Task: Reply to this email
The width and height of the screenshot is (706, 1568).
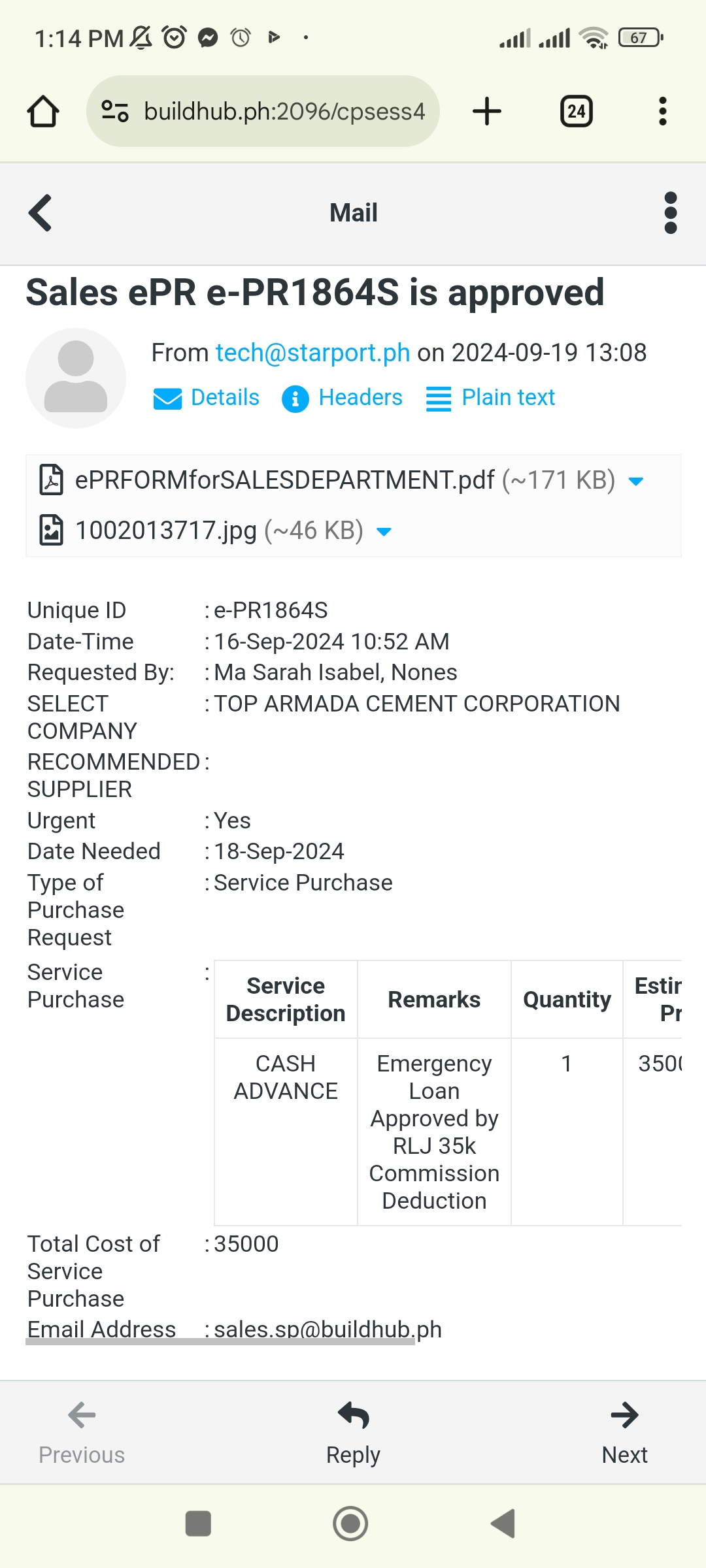Action: (x=353, y=1431)
